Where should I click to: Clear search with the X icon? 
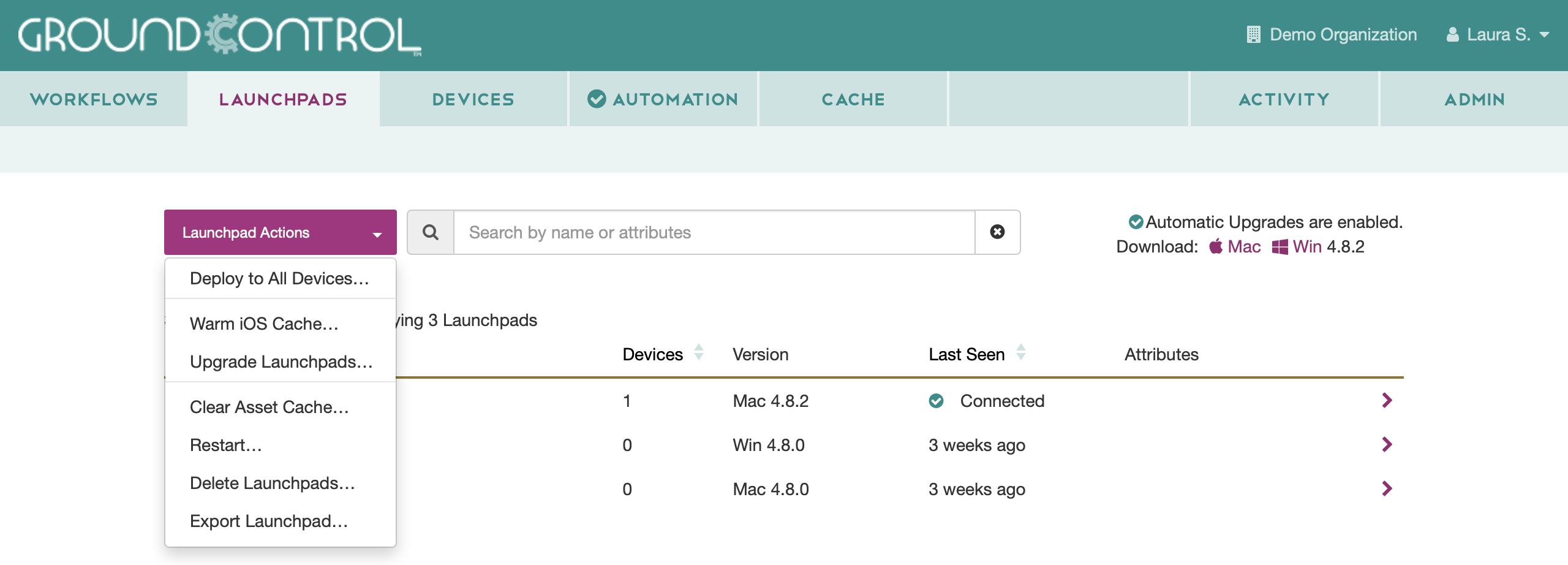point(997,232)
